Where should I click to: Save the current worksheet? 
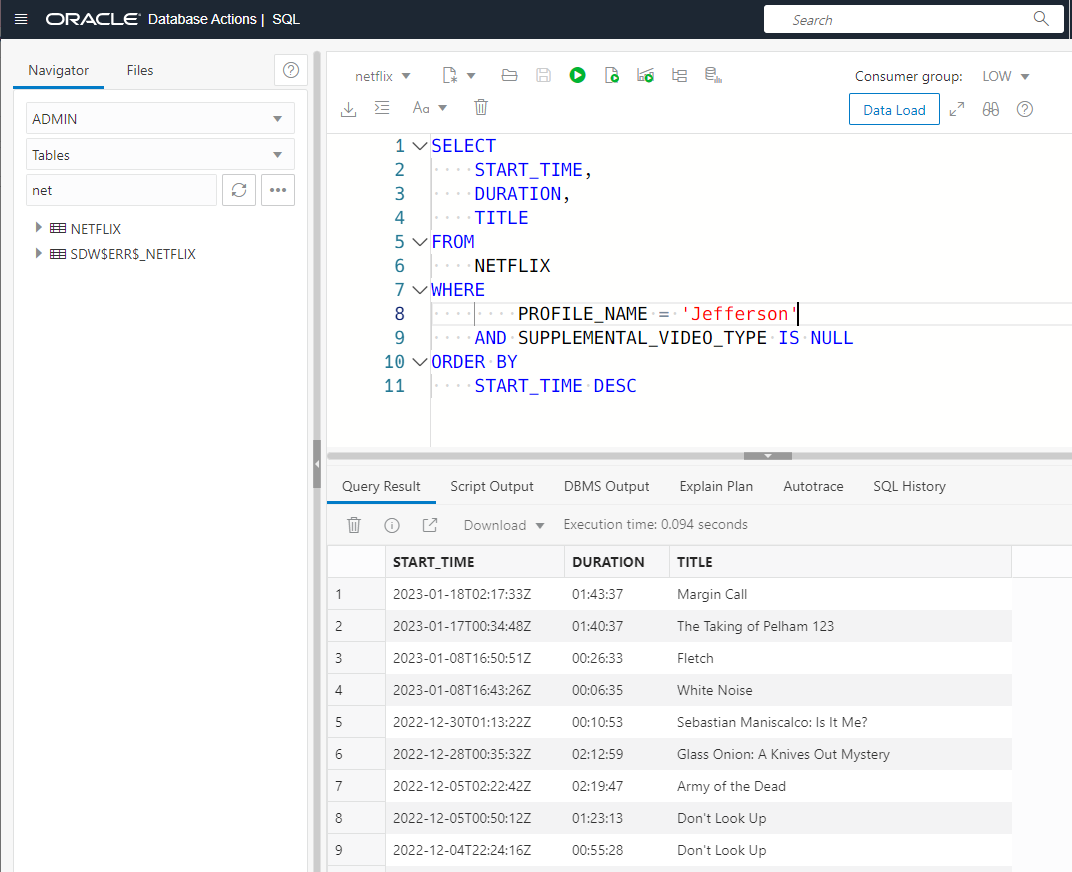click(x=544, y=75)
